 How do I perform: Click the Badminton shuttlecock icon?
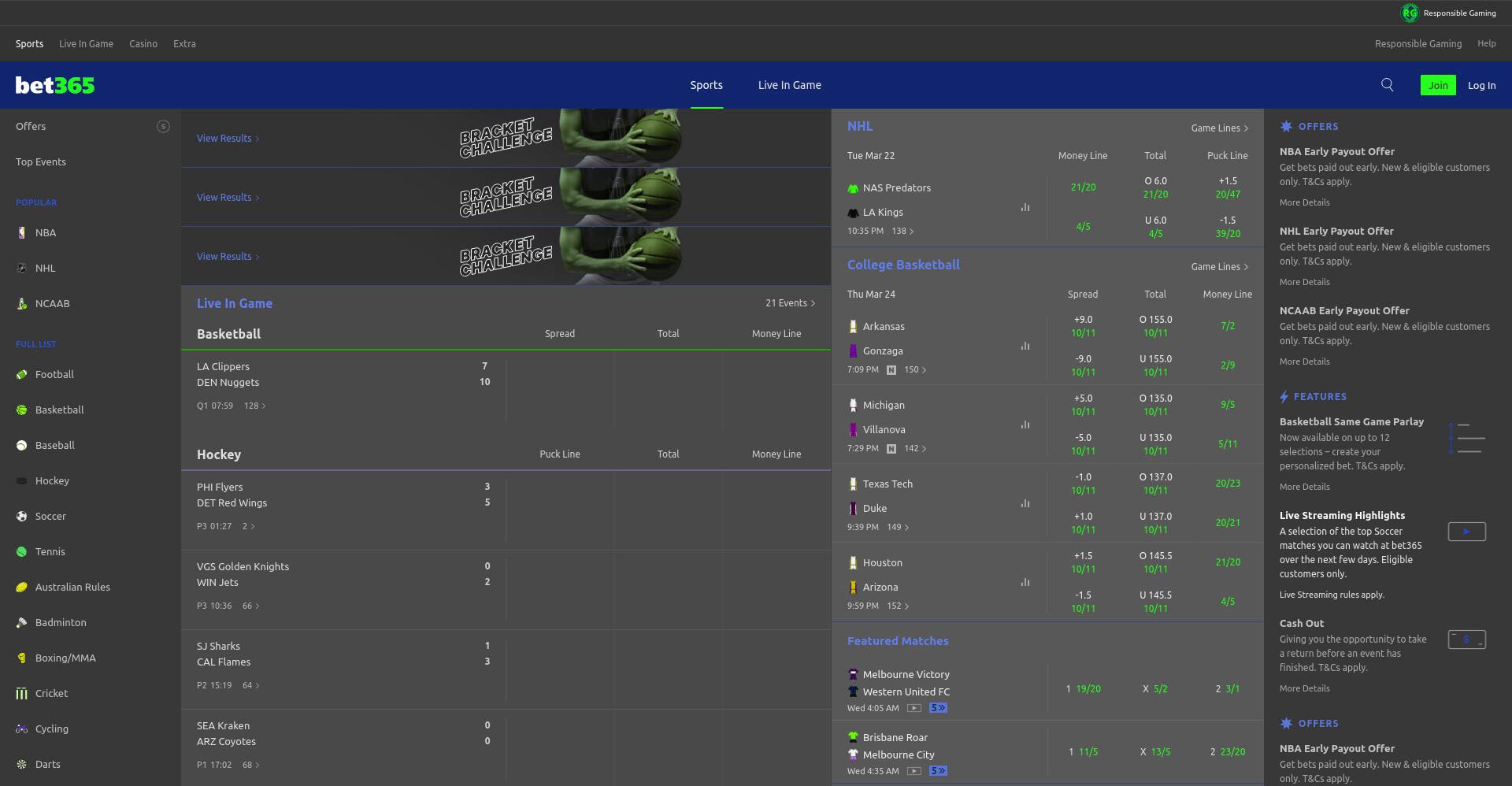tap(22, 623)
